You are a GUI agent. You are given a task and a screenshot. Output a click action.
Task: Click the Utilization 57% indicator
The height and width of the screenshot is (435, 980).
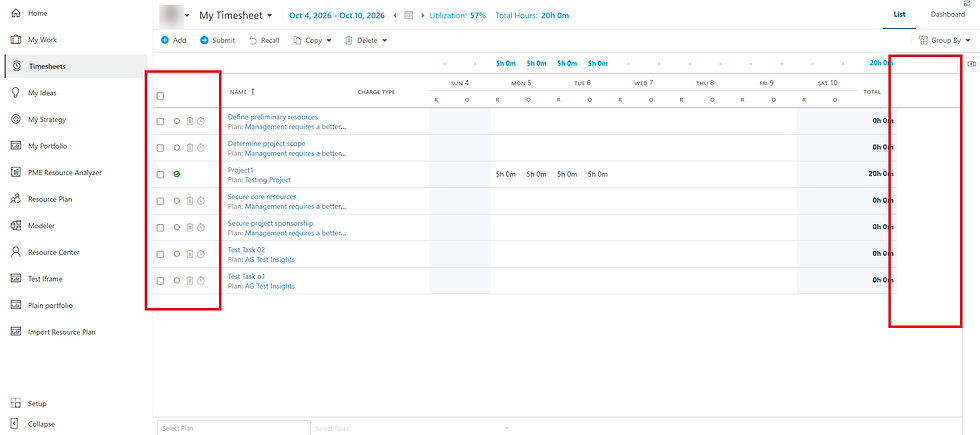point(458,16)
